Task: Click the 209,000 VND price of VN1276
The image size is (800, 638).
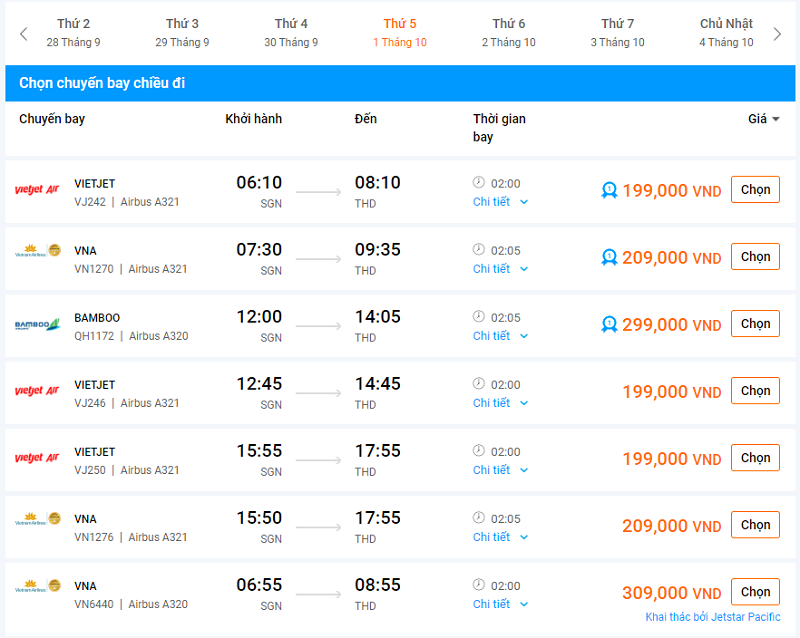Action: [671, 526]
